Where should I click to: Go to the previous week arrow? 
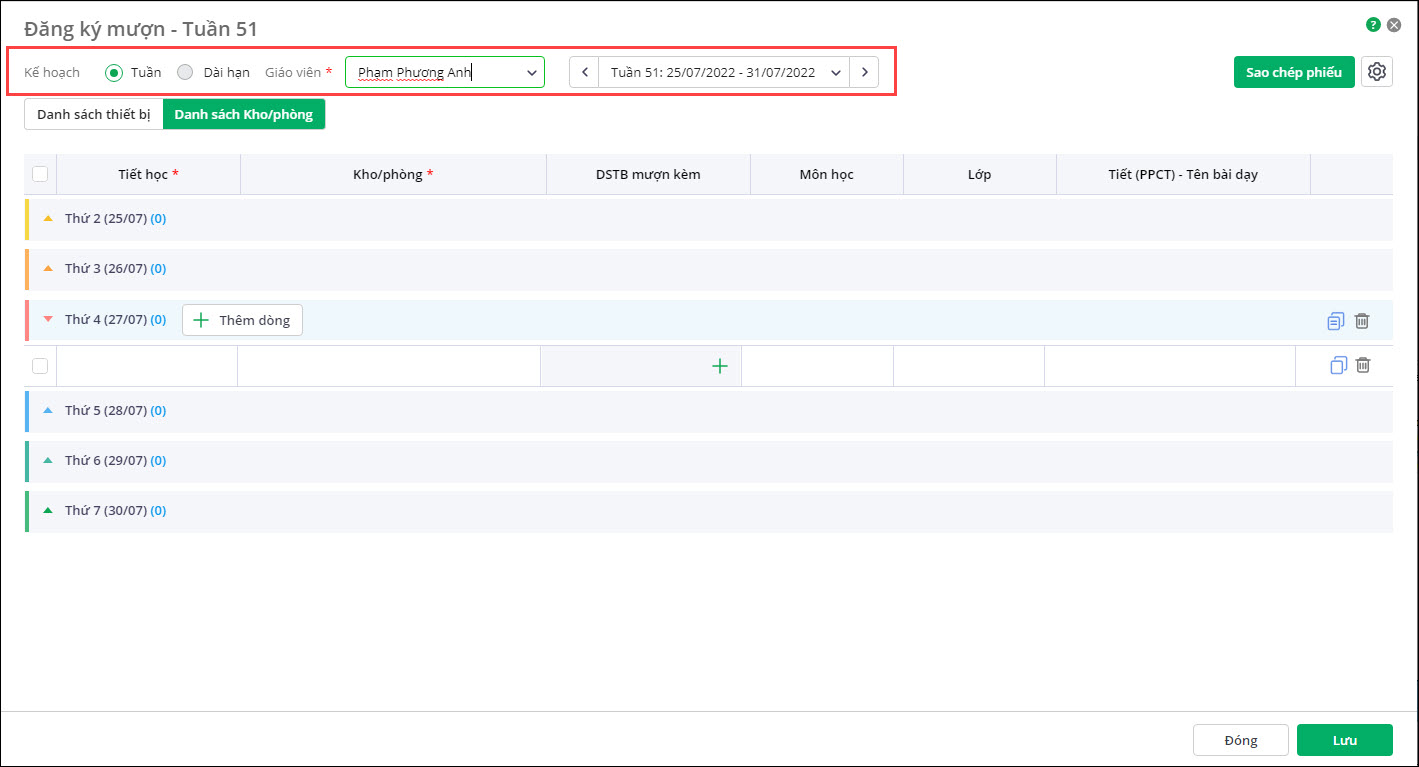585,72
